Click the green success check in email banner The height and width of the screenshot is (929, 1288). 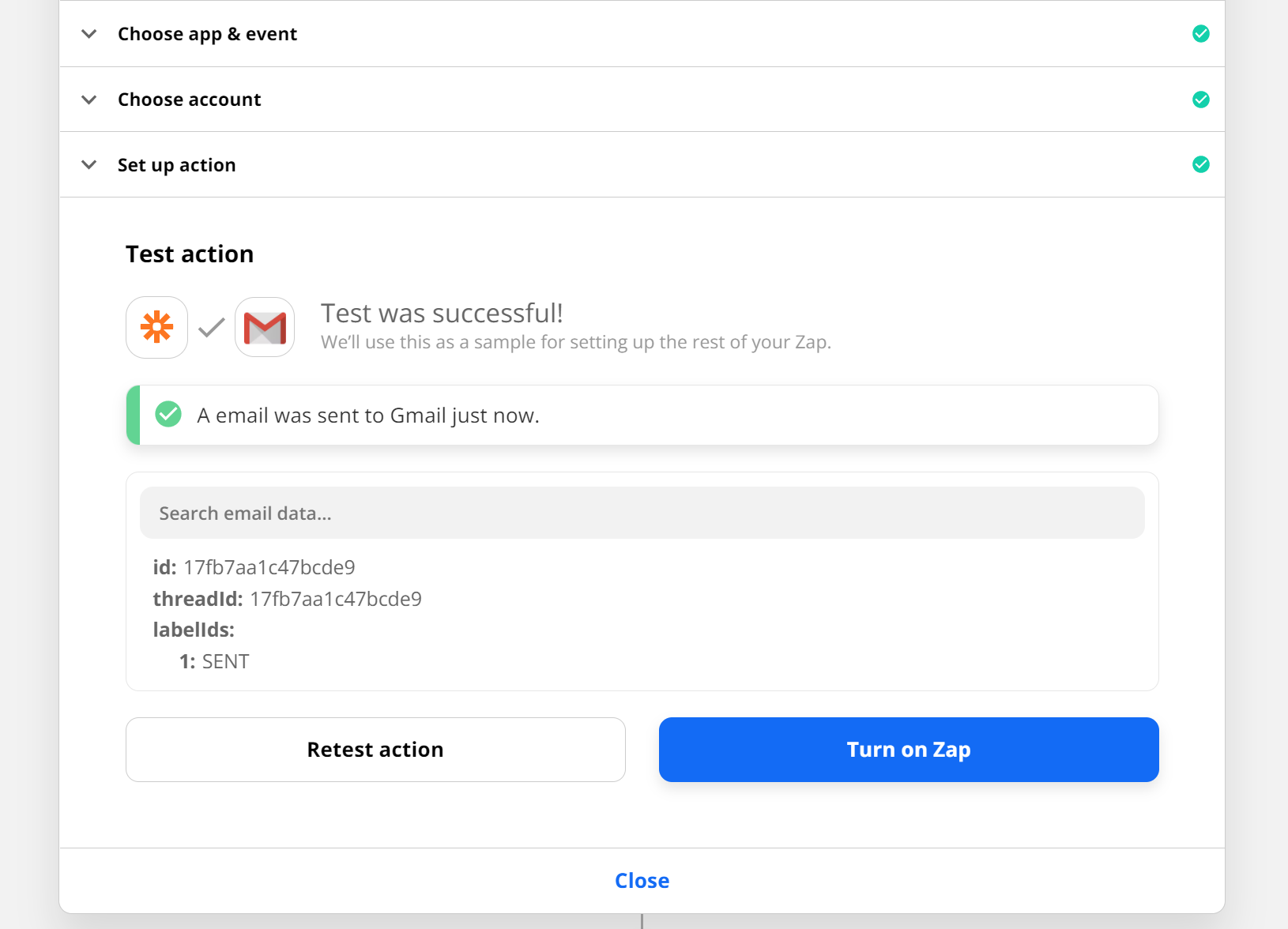[168, 414]
